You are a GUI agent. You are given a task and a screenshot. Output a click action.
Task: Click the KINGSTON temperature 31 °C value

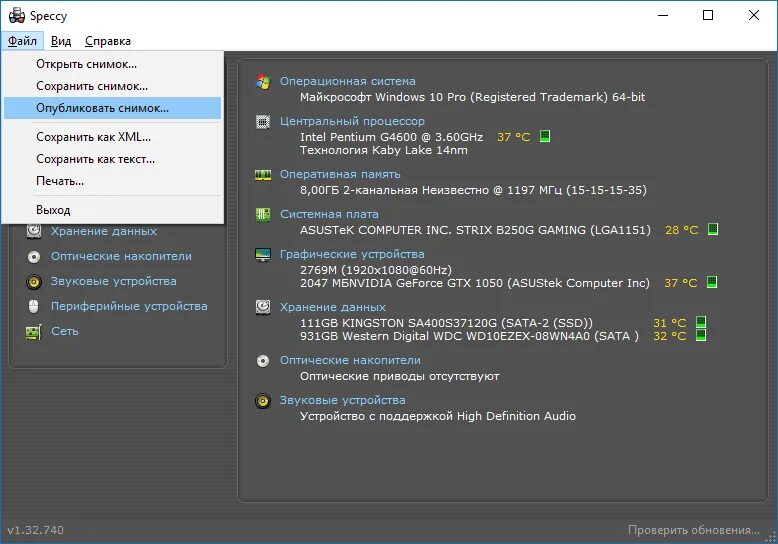point(669,323)
